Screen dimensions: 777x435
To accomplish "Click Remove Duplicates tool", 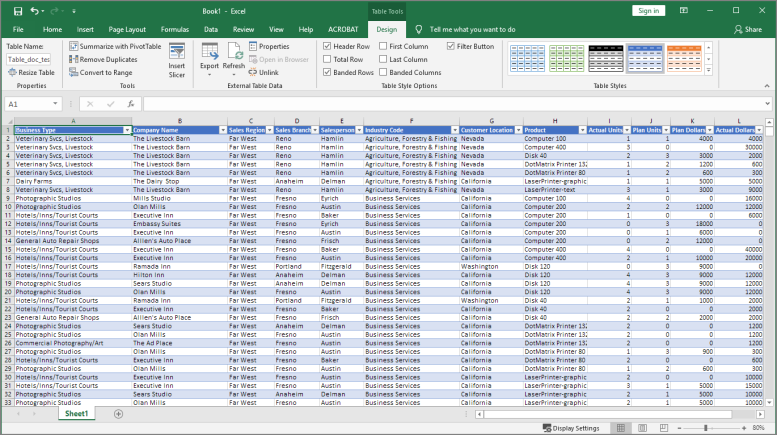I will 103,59.
